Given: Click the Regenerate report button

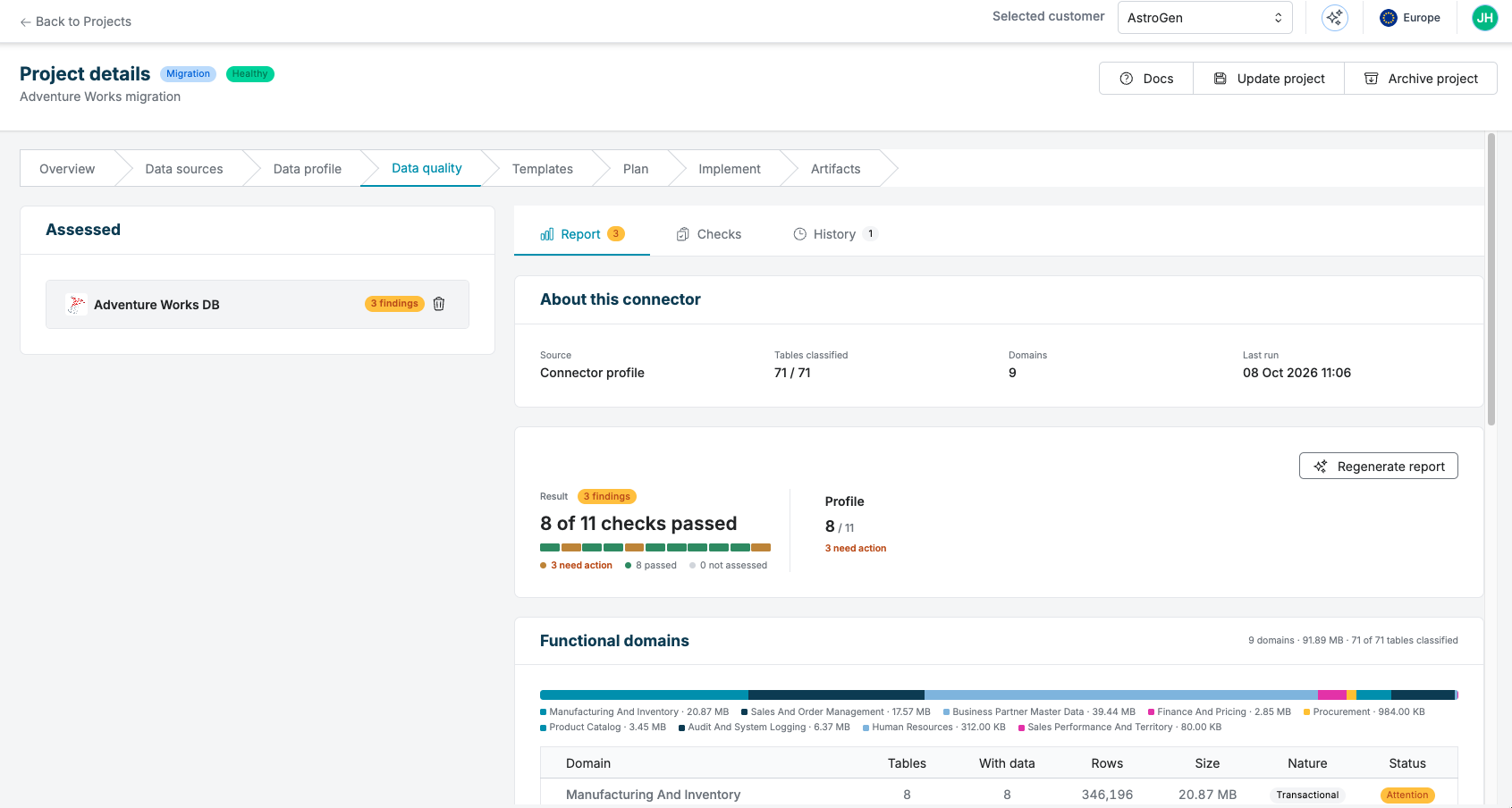Looking at the screenshot, I should [x=1378, y=467].
